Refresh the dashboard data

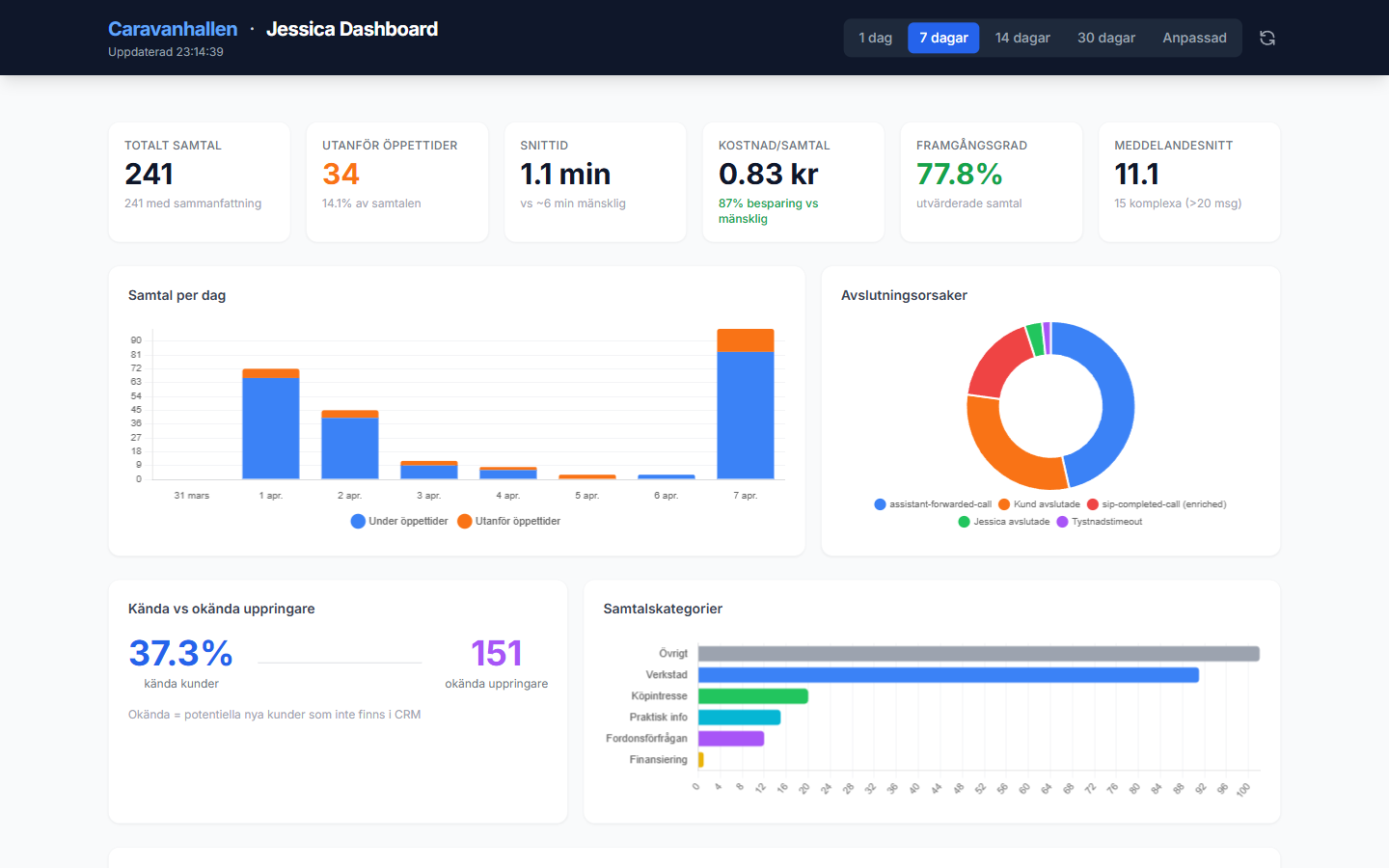[1266, 38]
